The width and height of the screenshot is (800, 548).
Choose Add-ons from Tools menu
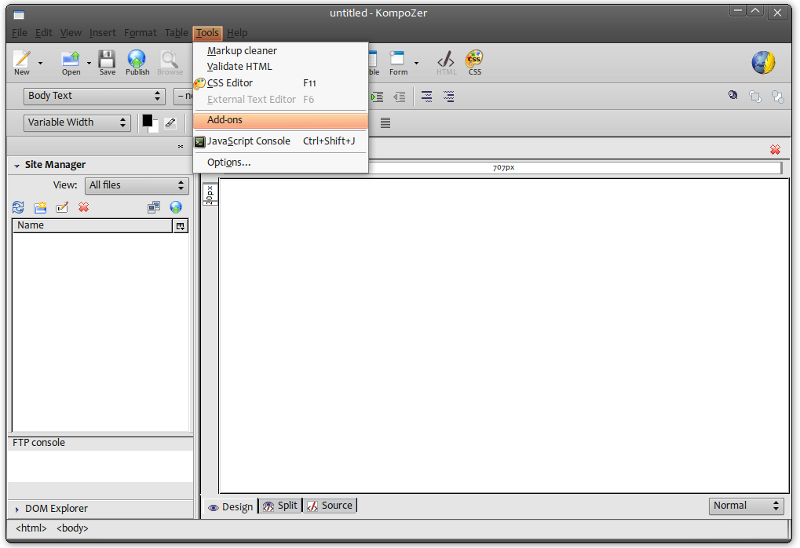click(x=280, y=120)
